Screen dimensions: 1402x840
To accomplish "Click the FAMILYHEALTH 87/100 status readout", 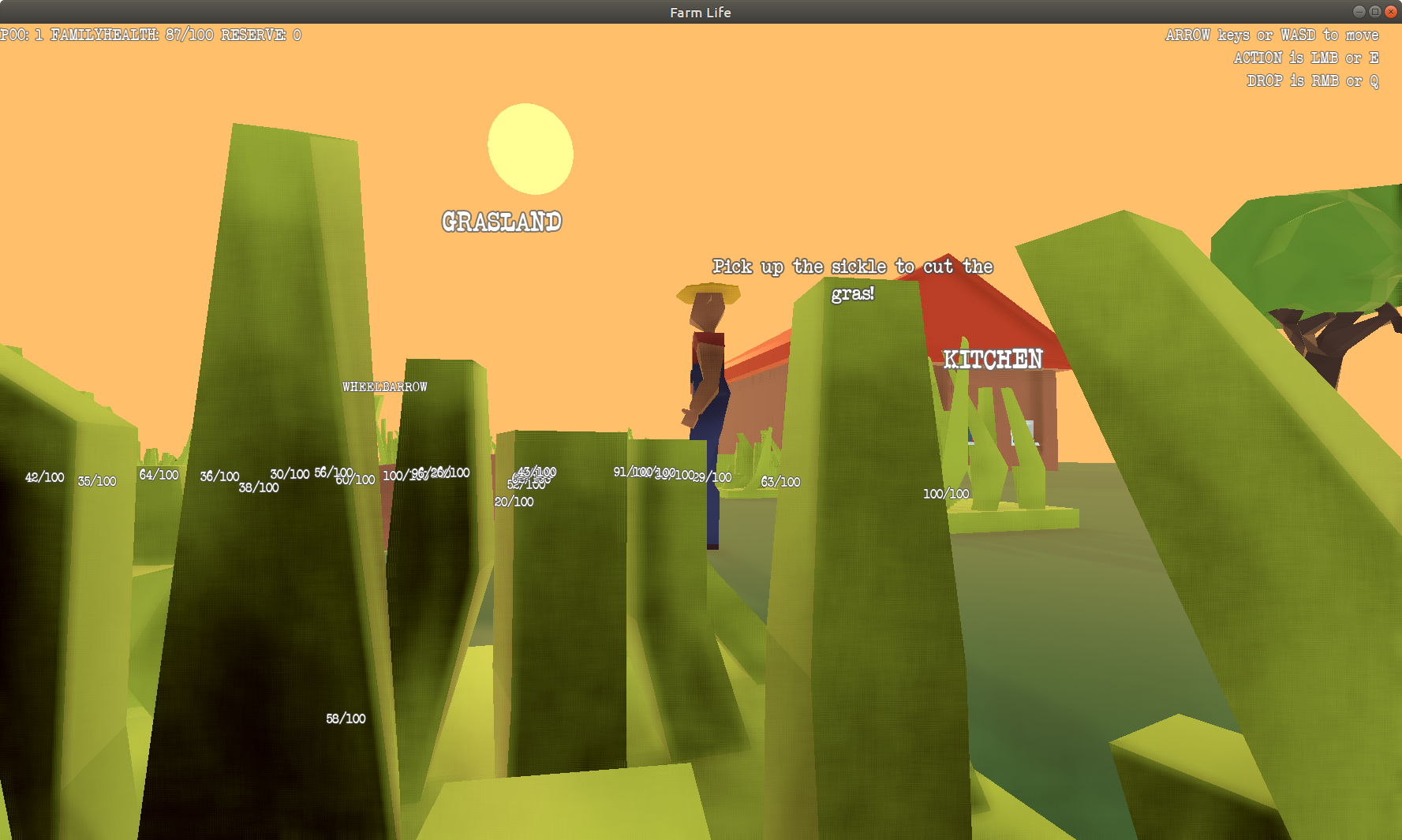I will (x=132, y=35).
